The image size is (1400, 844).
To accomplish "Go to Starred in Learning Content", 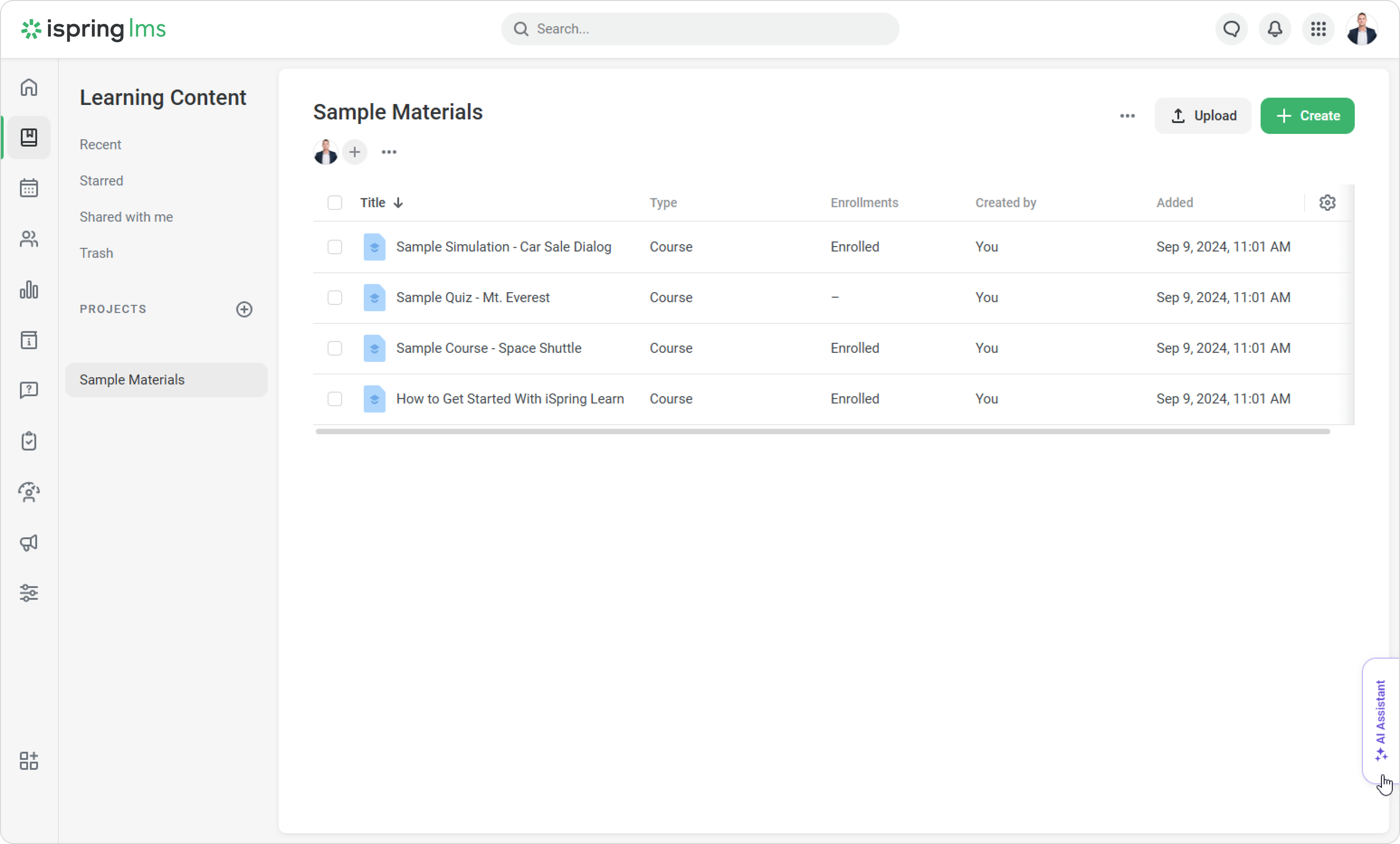I will (x=101, y=180).
